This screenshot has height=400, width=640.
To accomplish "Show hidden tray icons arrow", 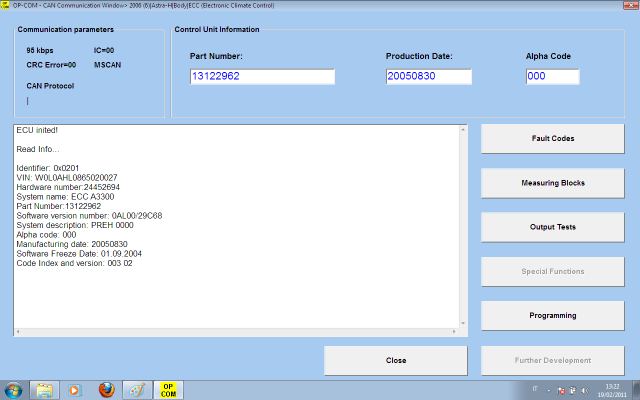I will click(549, 391).
